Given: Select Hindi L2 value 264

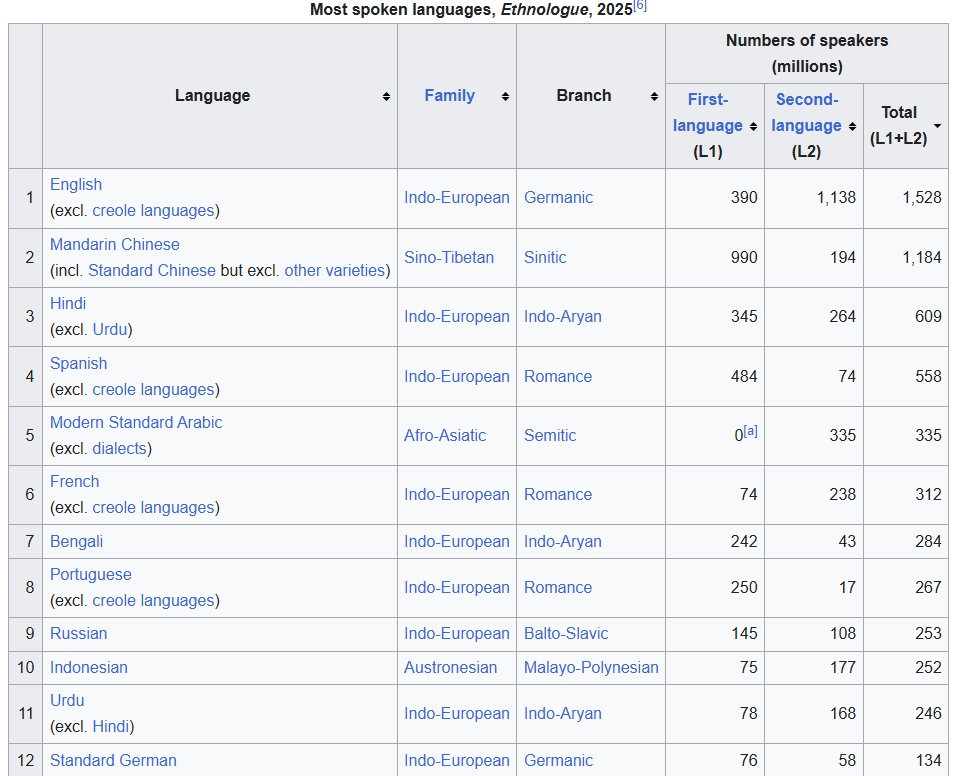Looking at the screenshot, I should click(x=842, y=316).
